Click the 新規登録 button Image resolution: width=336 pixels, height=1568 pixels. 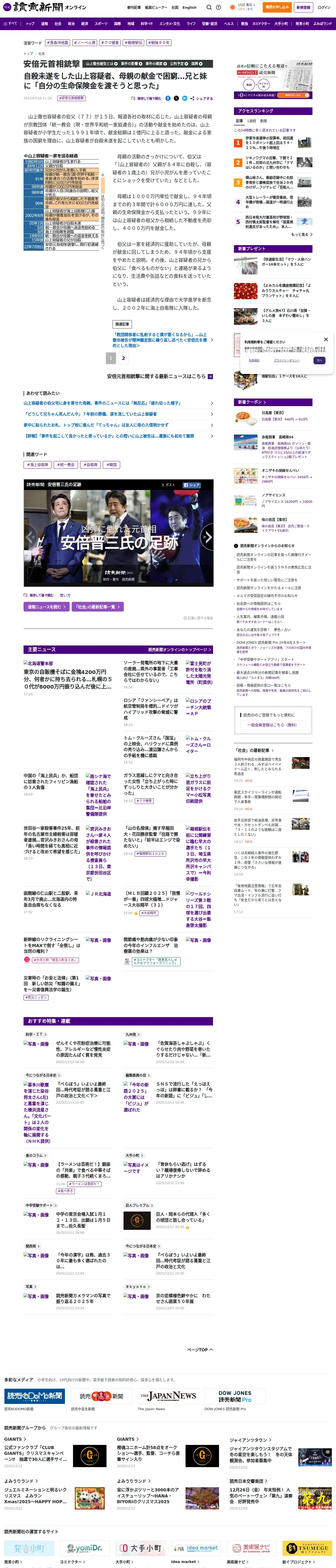(303, 7)
